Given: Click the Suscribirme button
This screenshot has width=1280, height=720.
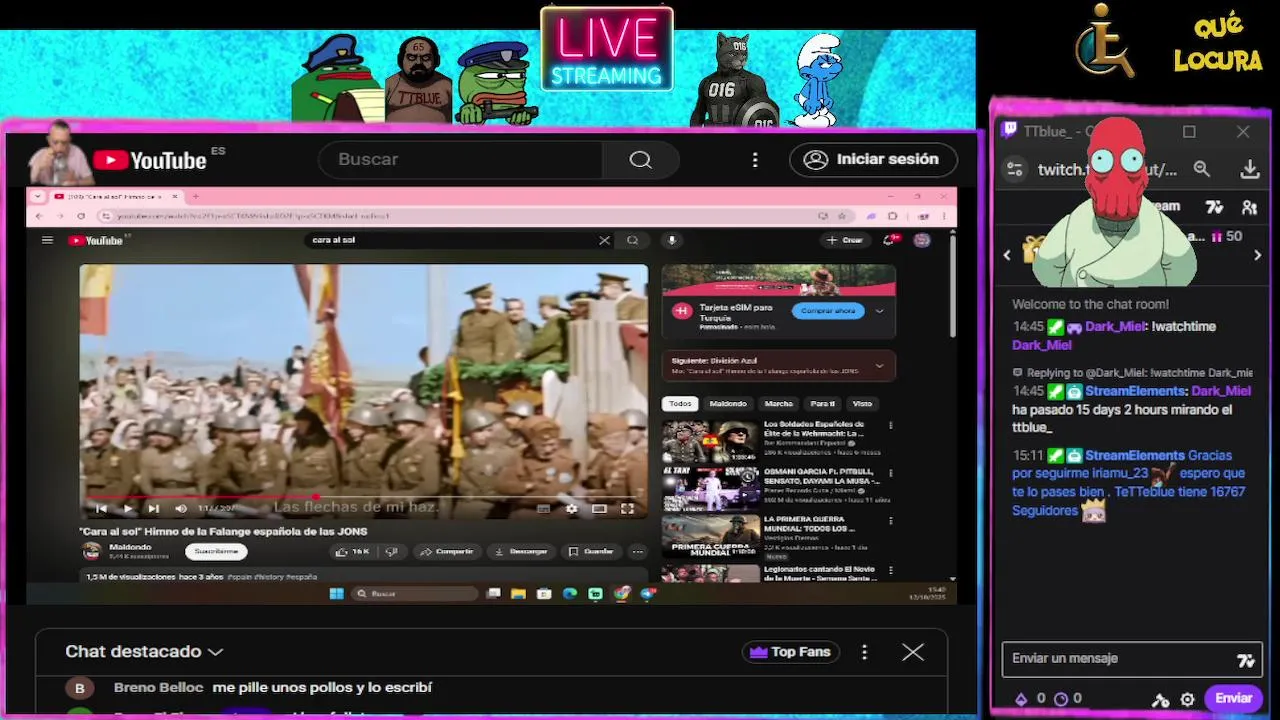Looking at the screenshot, I should tap(216, 551).
